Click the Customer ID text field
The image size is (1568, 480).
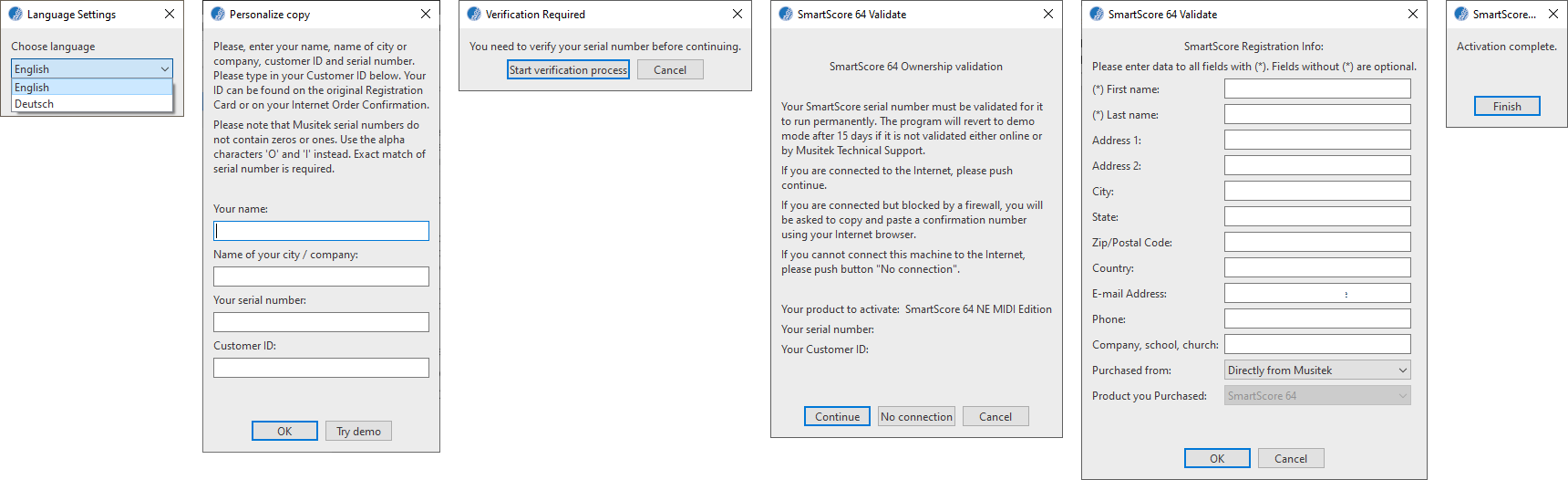tap(321, 368)
